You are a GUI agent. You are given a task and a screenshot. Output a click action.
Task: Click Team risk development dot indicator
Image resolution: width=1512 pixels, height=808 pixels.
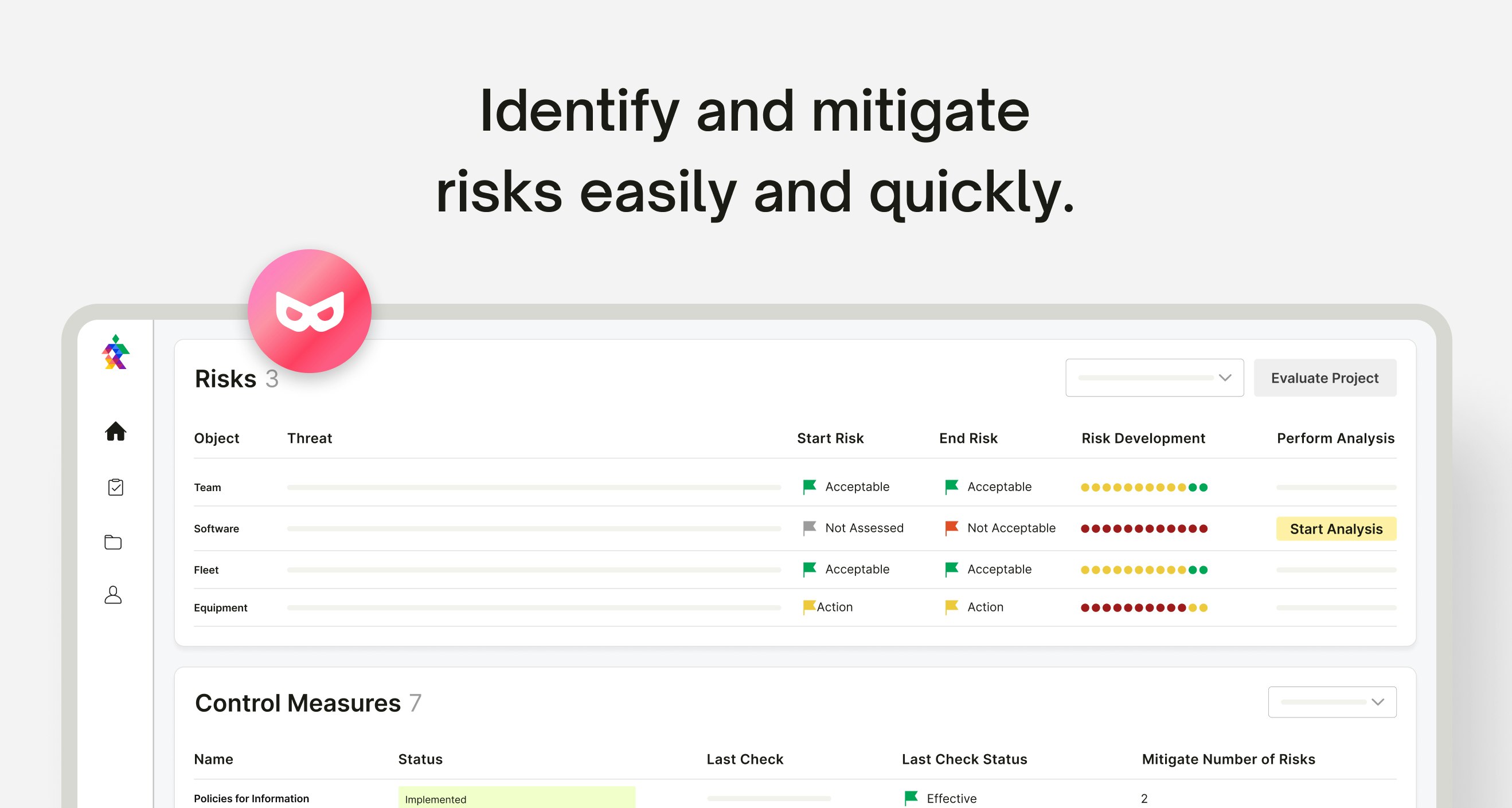(1144, 487)
